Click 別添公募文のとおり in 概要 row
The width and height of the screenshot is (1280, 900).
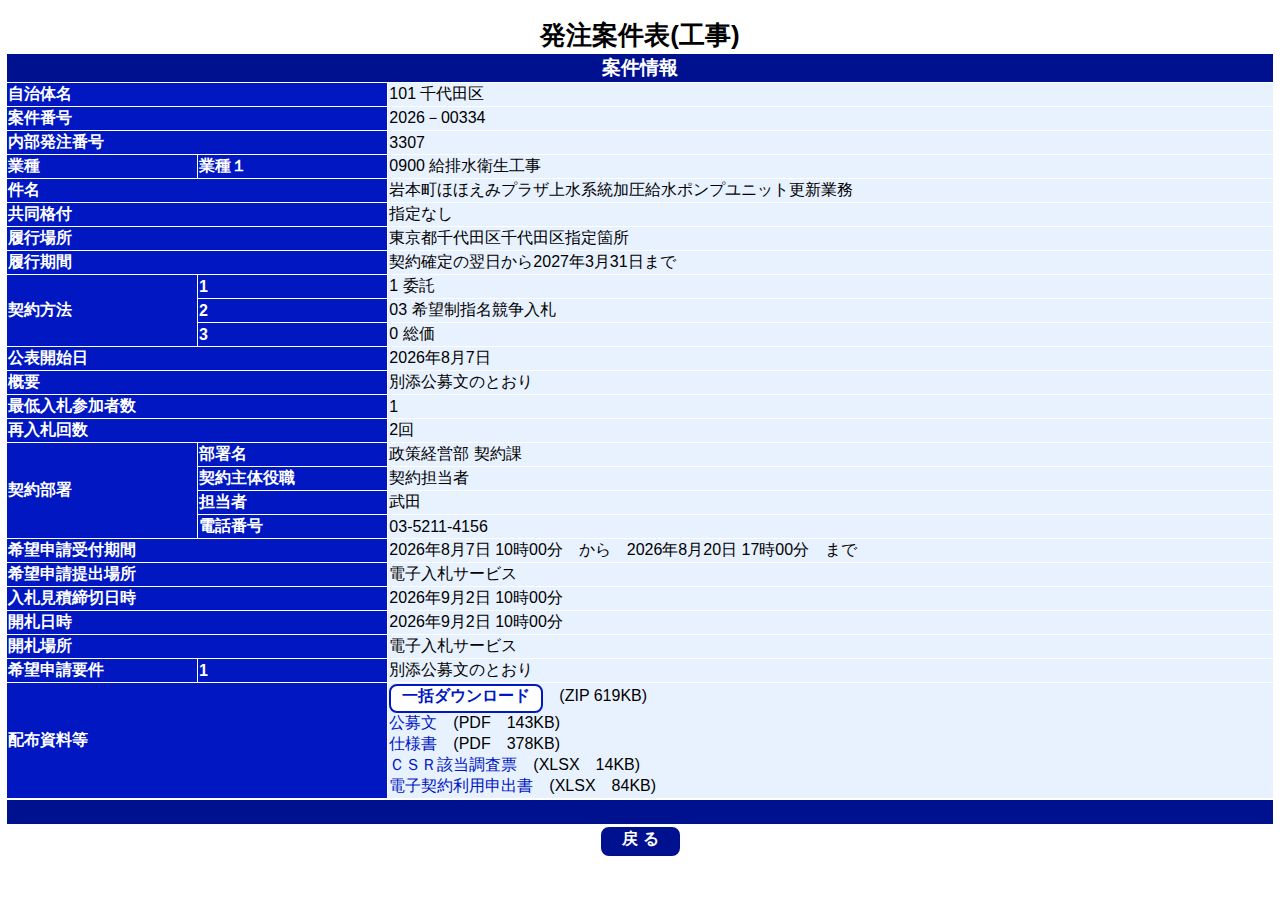(x=460, y=382)
